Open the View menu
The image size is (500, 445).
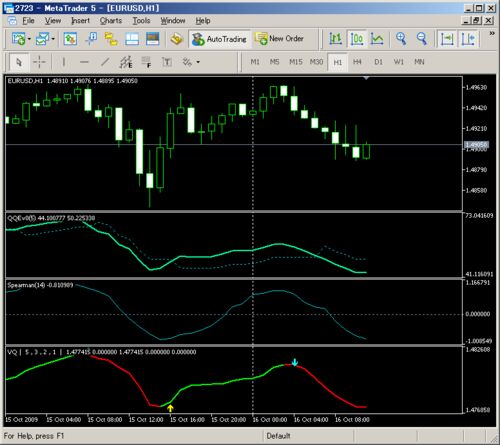[53, 21]
